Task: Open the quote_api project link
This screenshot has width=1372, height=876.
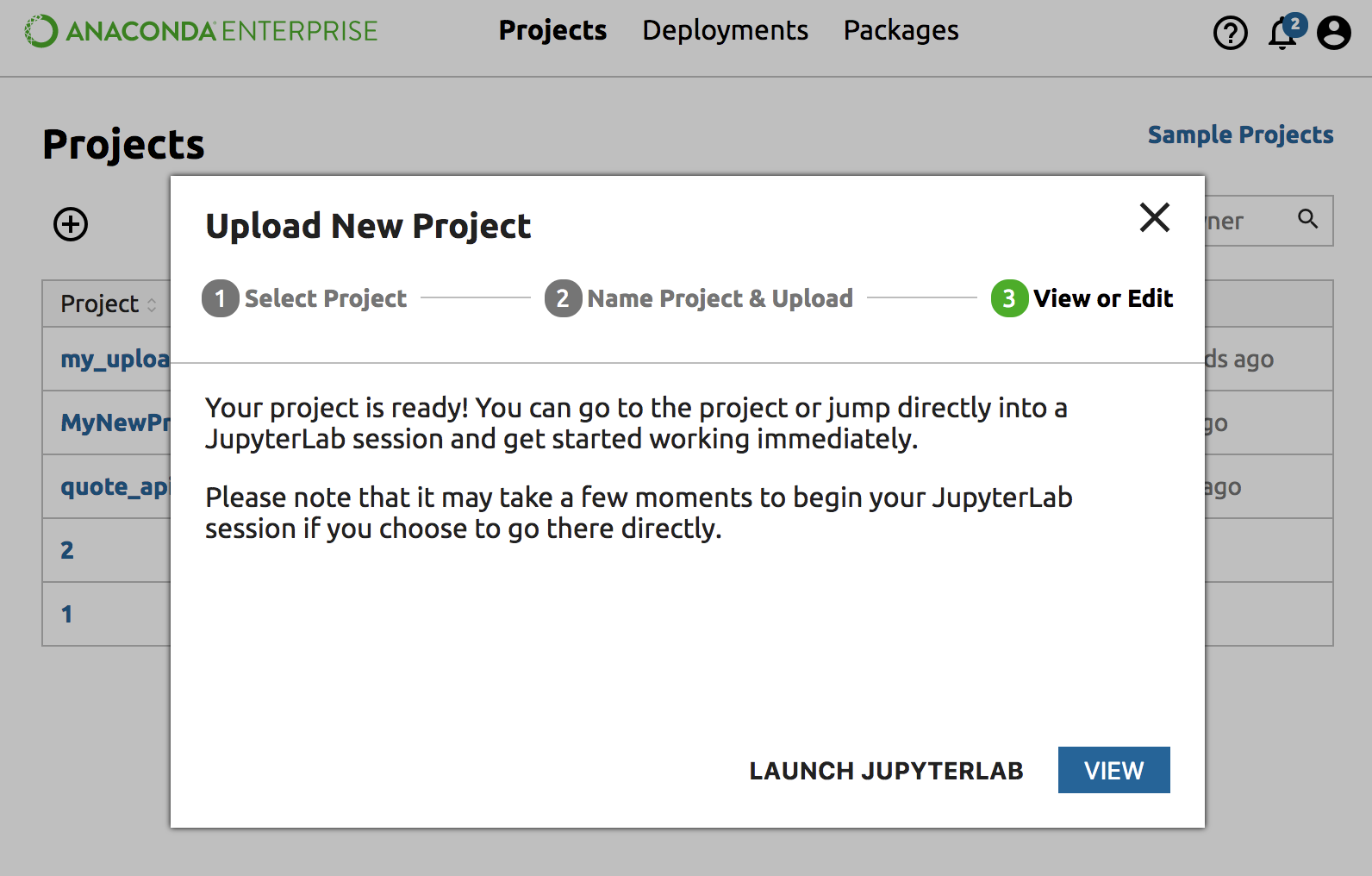Action: pyautogui.click(x=115, y=486)
